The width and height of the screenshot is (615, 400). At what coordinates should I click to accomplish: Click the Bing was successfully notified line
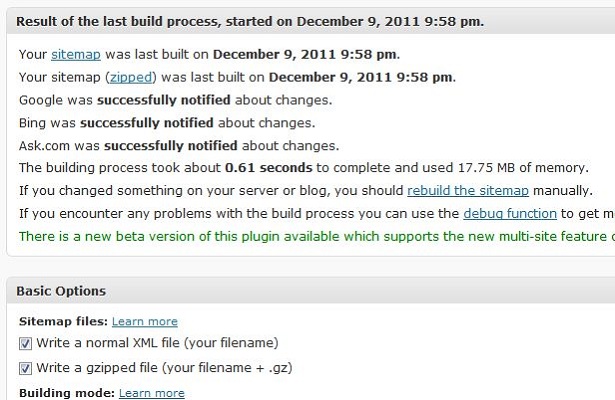click(x=167, y=123)
